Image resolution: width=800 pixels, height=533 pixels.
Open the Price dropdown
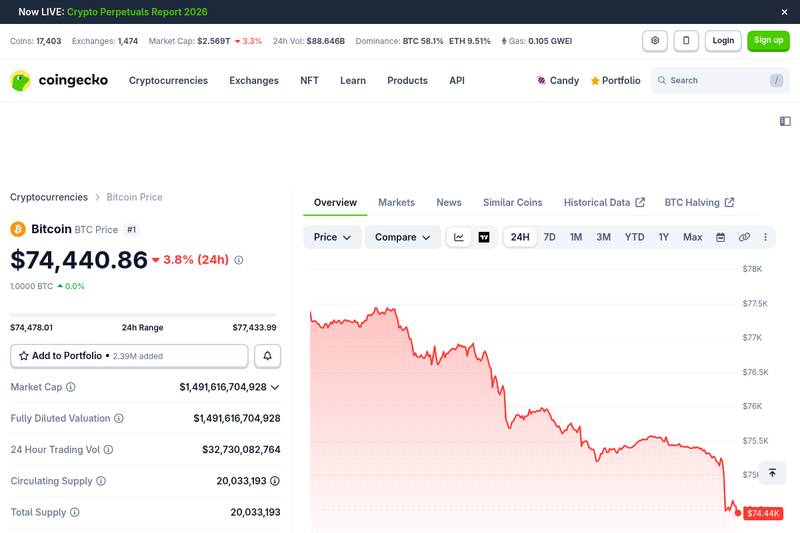(332, 237)
